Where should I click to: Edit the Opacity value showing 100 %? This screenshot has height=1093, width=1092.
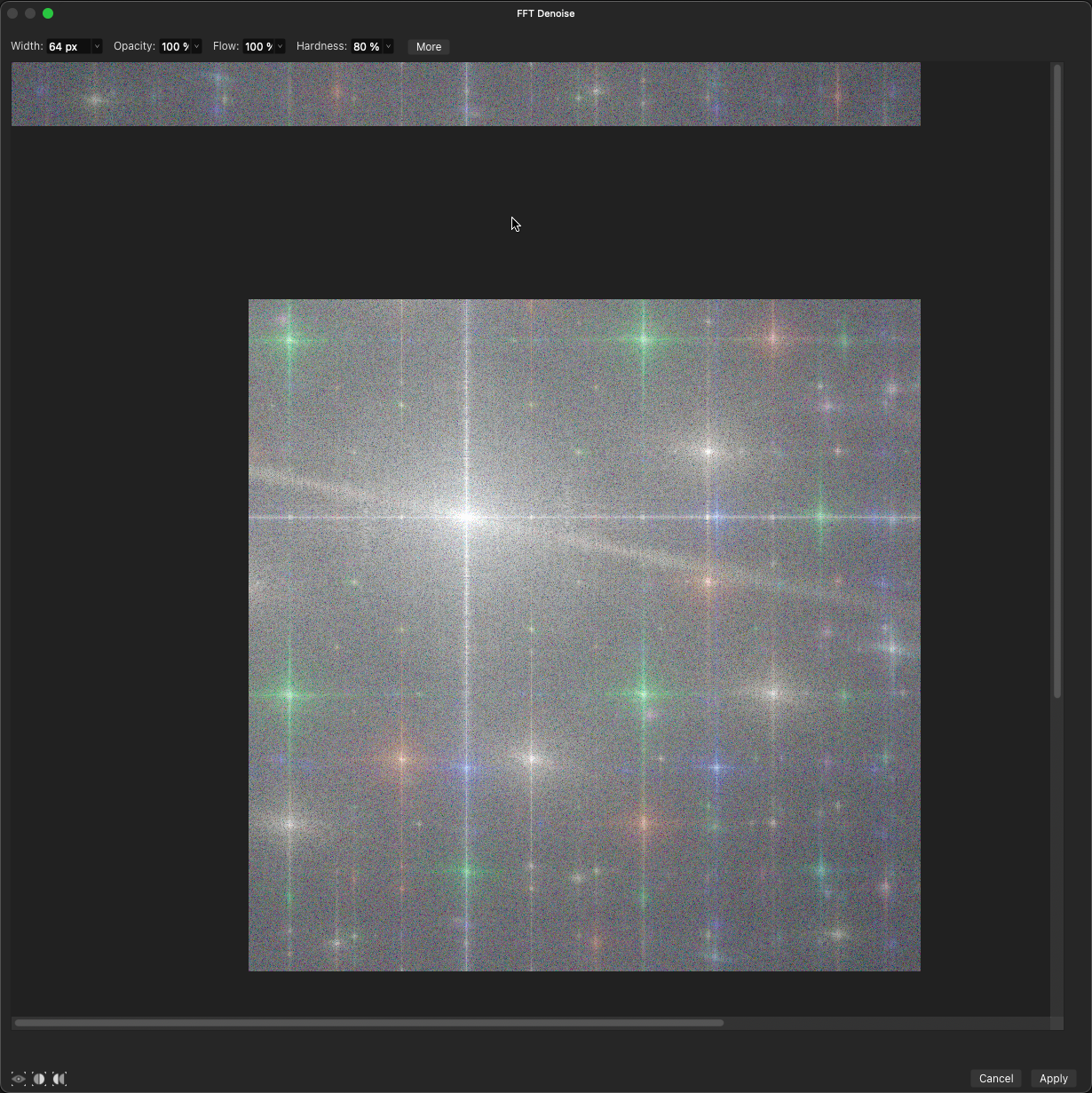[x=174, y=46]
